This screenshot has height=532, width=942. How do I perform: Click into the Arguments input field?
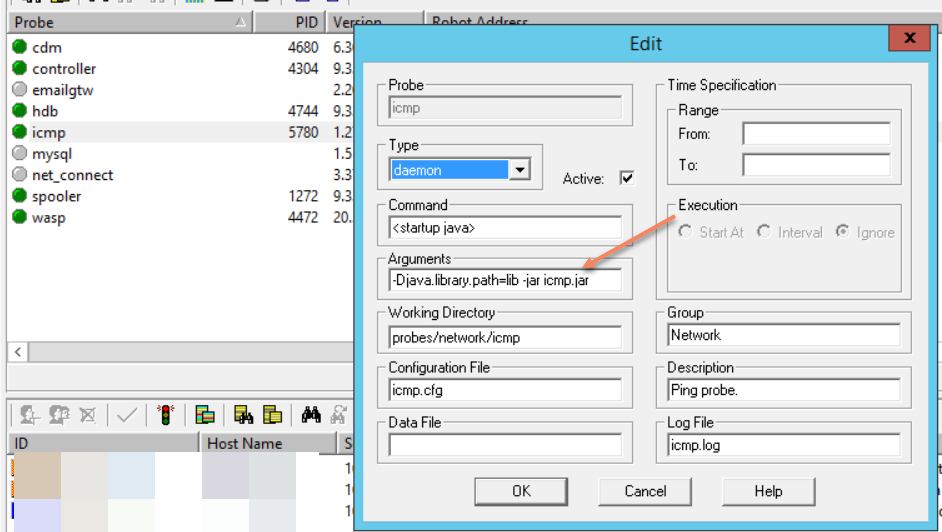505,280
